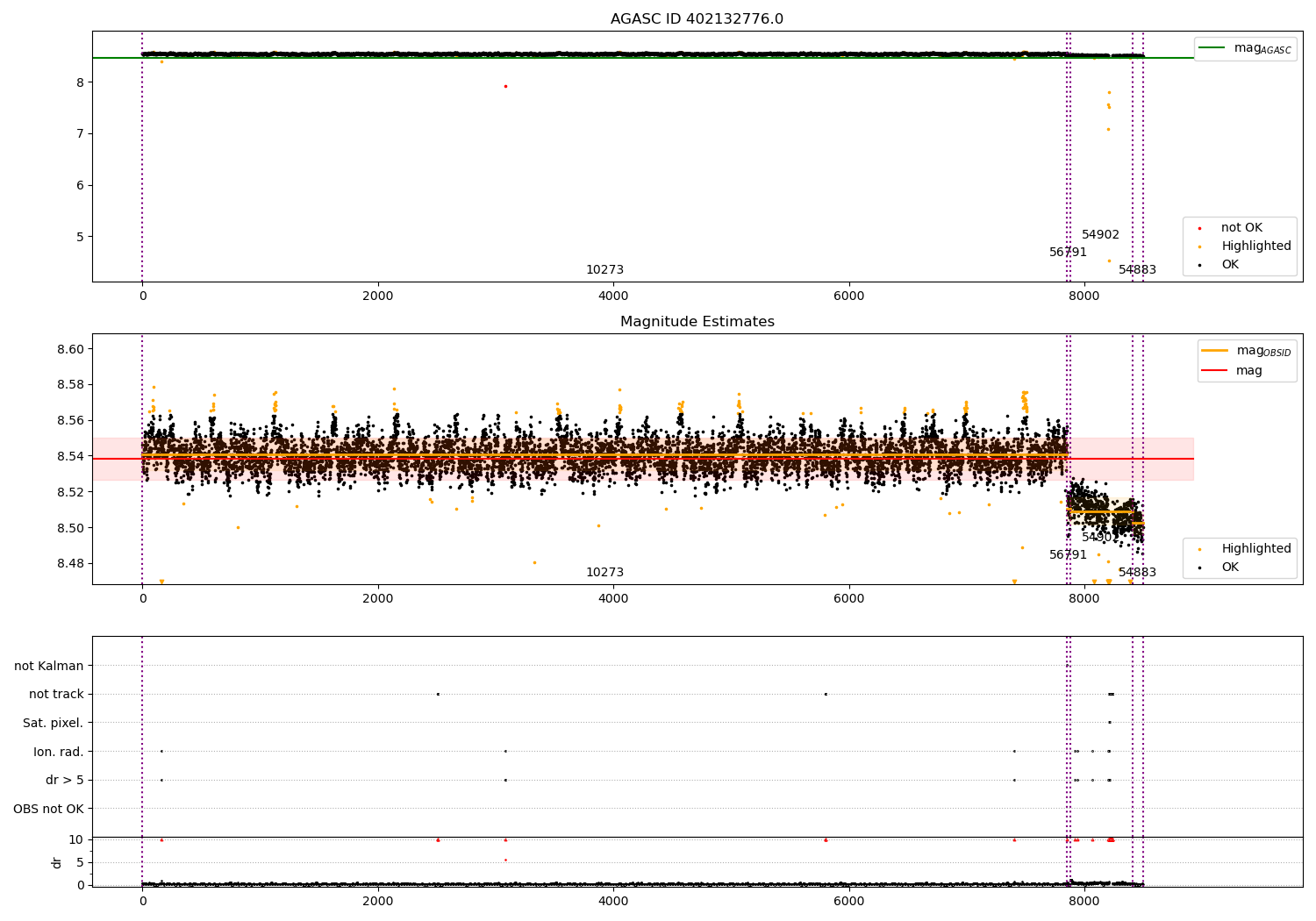Image resolution: width=1316 pixels, height=921 pixels.
Task: Click the 'dr' y-axis label in bottom plot
Action: tap(57, 862)
